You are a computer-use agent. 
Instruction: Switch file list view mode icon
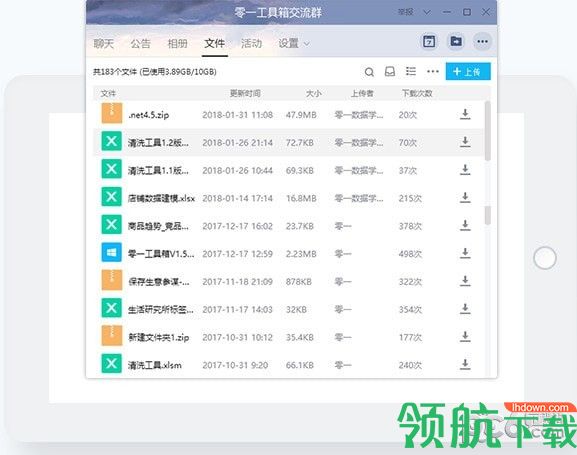[411, 71]
